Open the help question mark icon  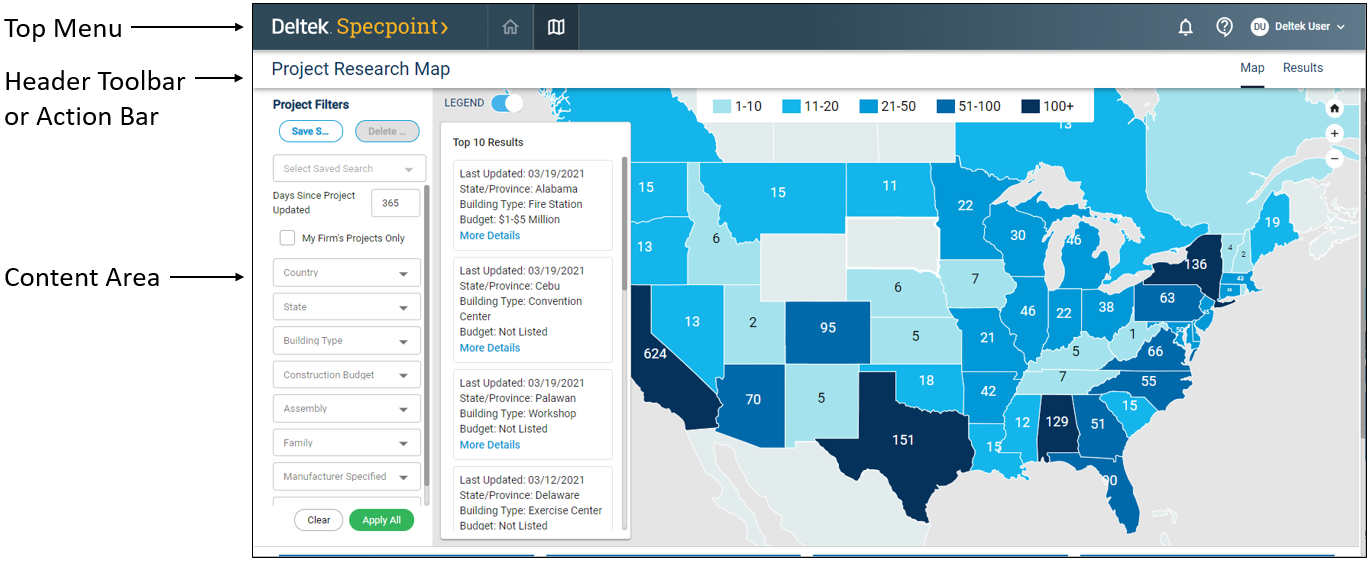[1224, 28]
